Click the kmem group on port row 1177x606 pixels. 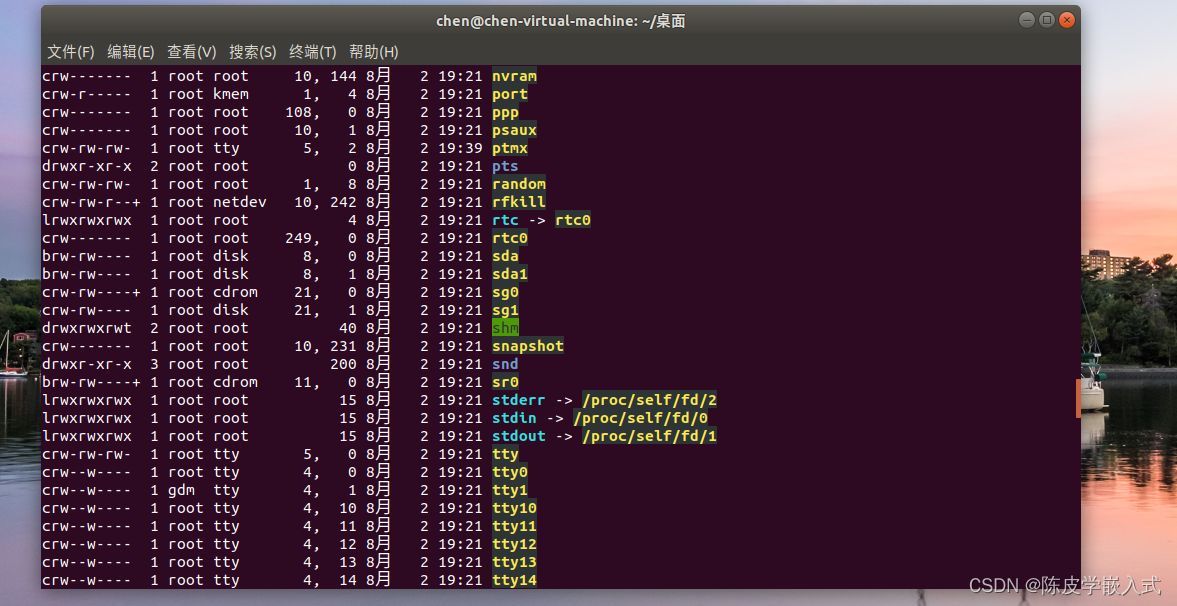click(x=230, y=94)
